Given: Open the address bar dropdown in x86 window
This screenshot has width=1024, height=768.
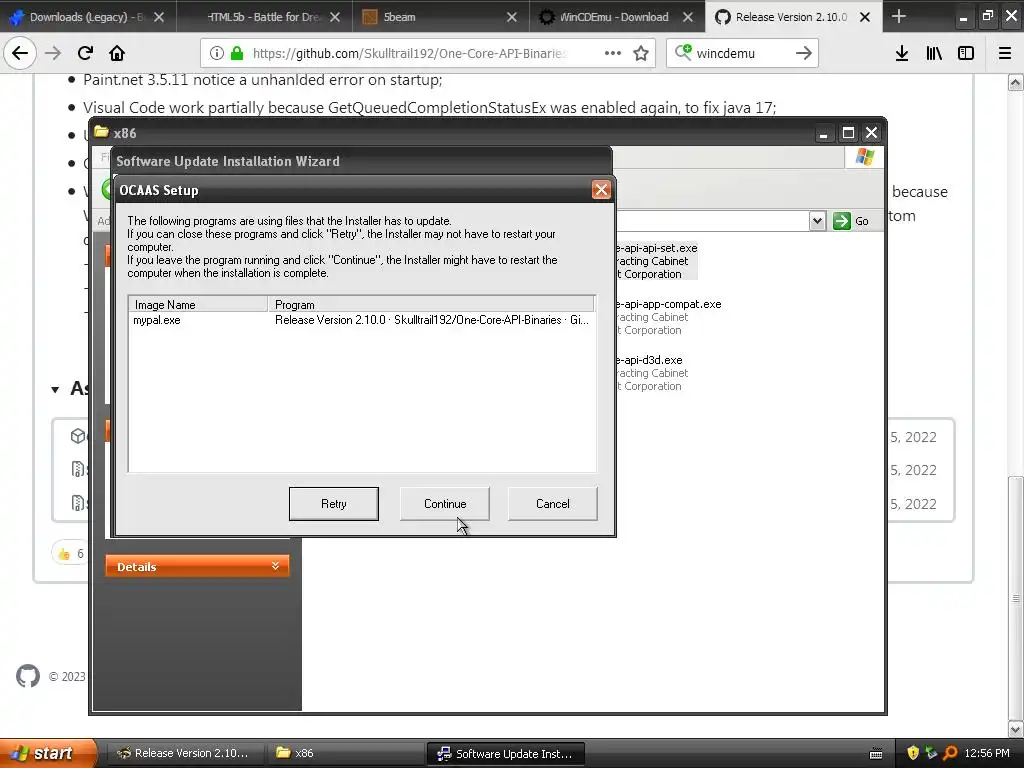Looking at the screenshot, I should tap(817, 221).
